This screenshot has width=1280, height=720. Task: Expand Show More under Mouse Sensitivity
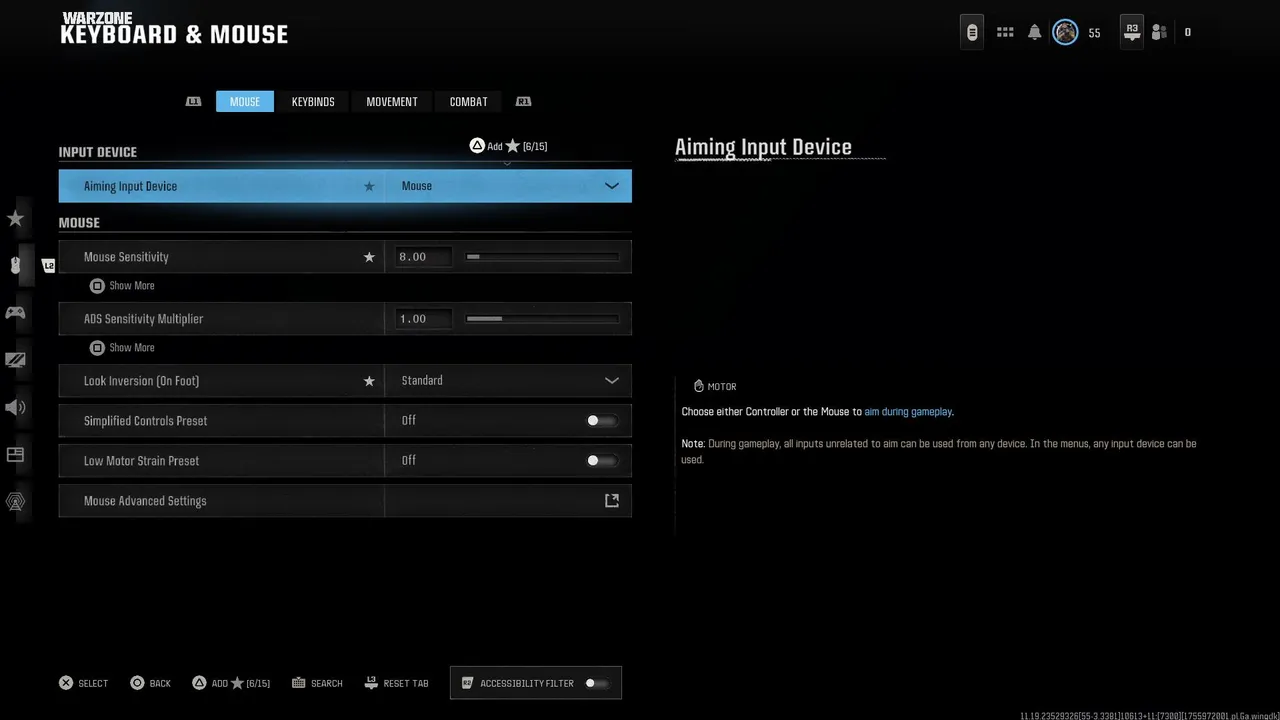[122, 286]
